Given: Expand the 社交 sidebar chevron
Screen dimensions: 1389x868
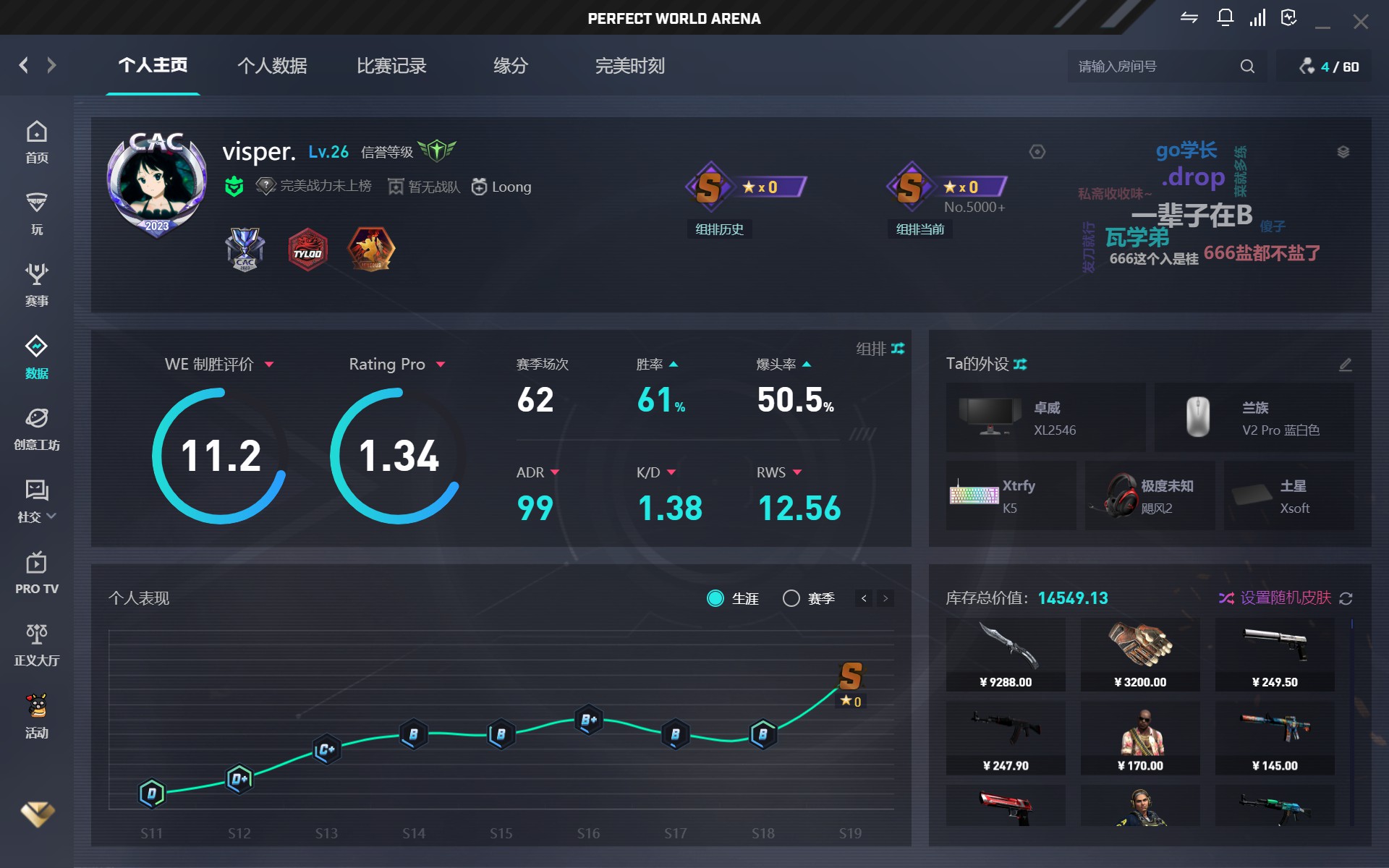Looking at the screenshot, I should coord(51,516).
